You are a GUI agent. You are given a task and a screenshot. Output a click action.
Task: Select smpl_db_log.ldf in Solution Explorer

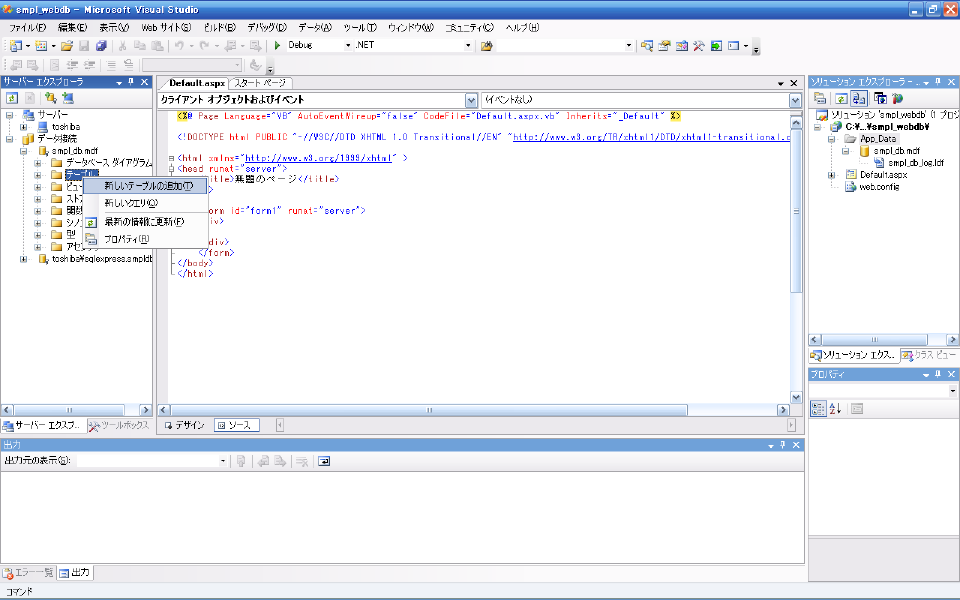pyautogui.click(x=916, y=163)
